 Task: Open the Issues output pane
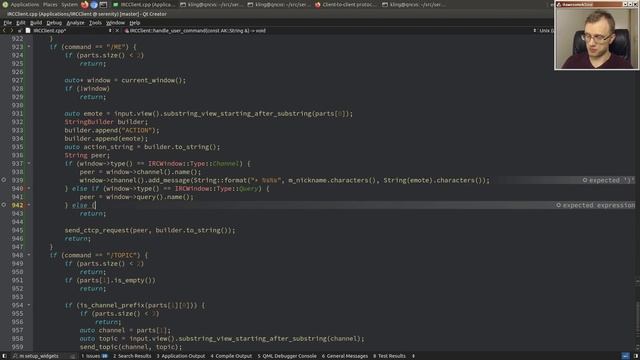tap(94, 356)
